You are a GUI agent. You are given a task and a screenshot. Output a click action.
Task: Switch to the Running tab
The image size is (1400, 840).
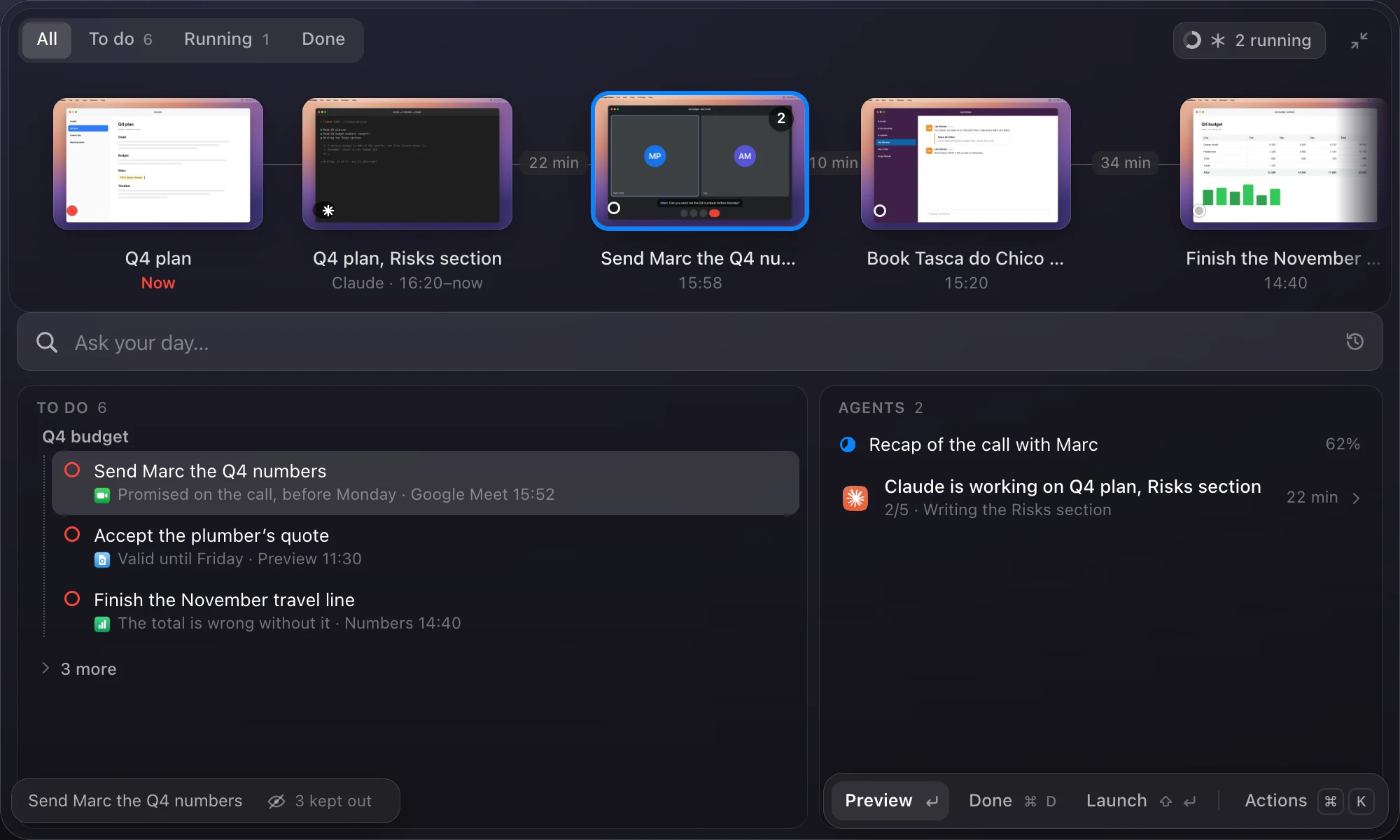click(227, 39)
